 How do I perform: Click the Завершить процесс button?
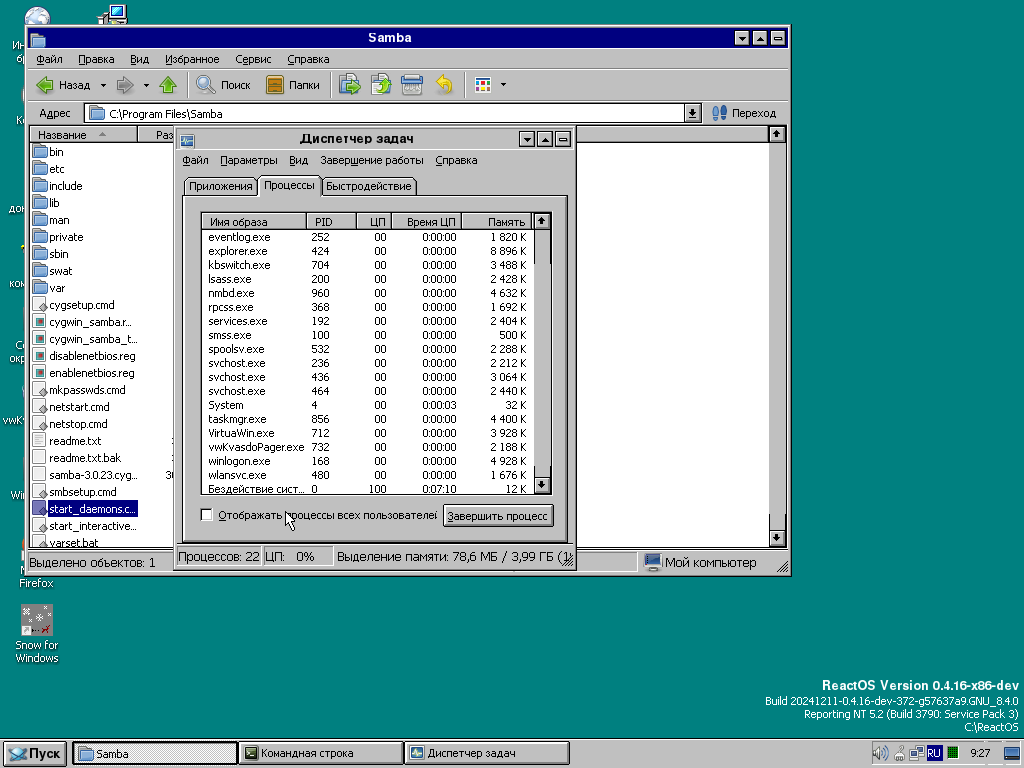tap(498, 516)
